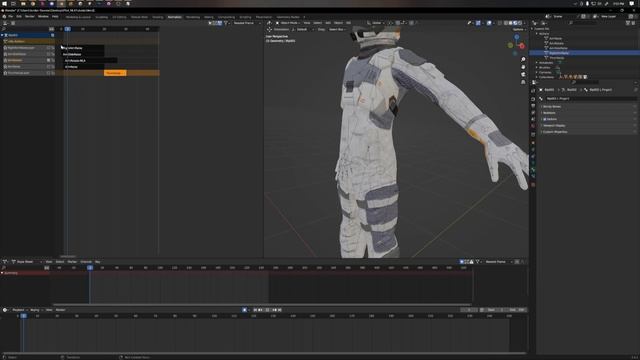
Task: Toggle X-ray button in viewport header
Action: 500,23
